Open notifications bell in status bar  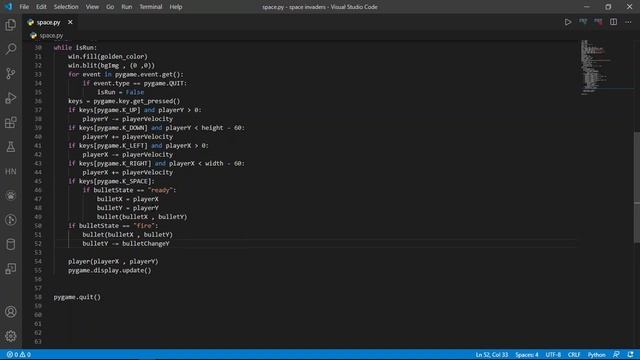coord(630,354)
